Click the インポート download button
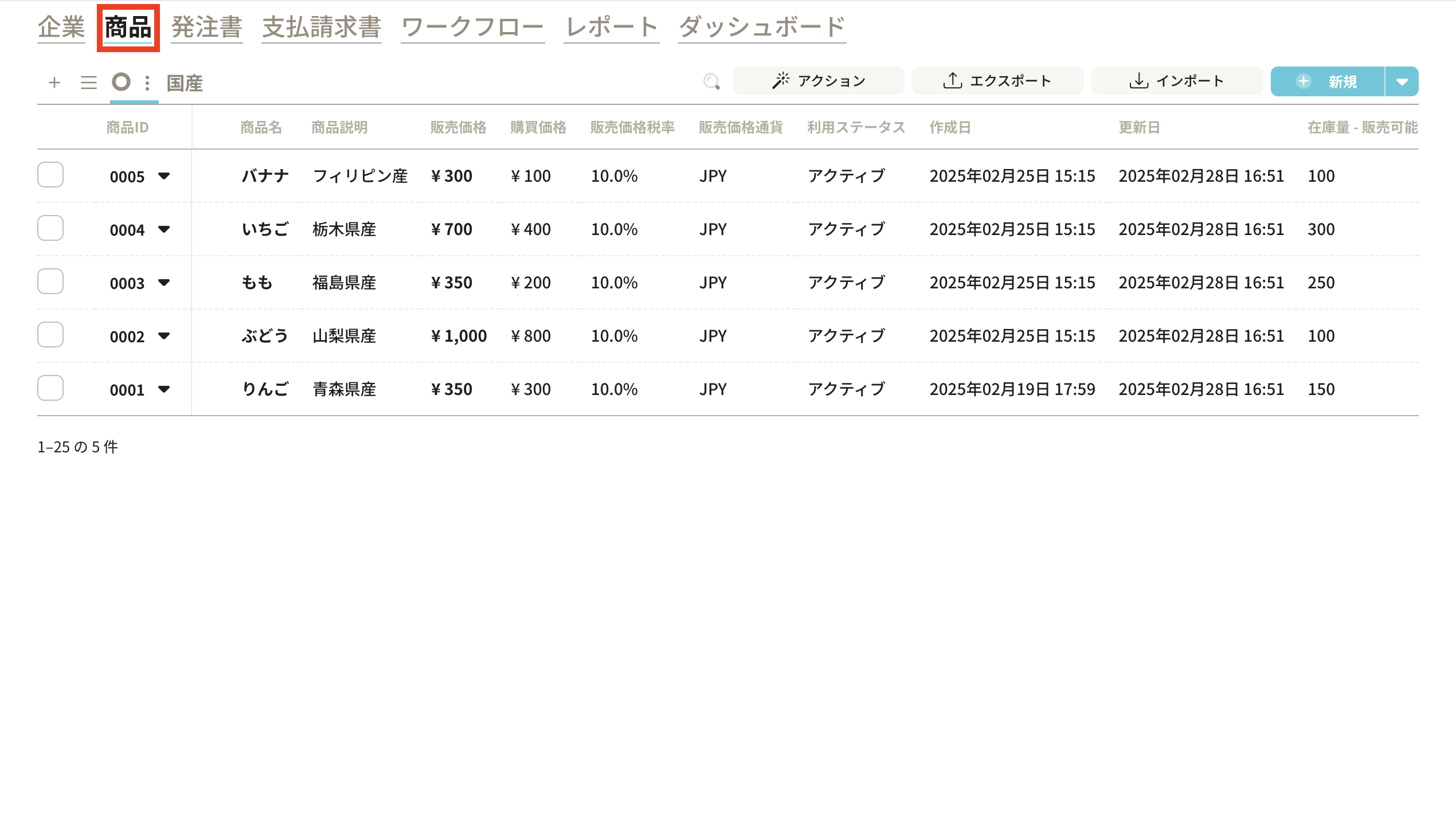Image resolution: width=1456 pixels, height=829 pixels. coord(1177,81)
